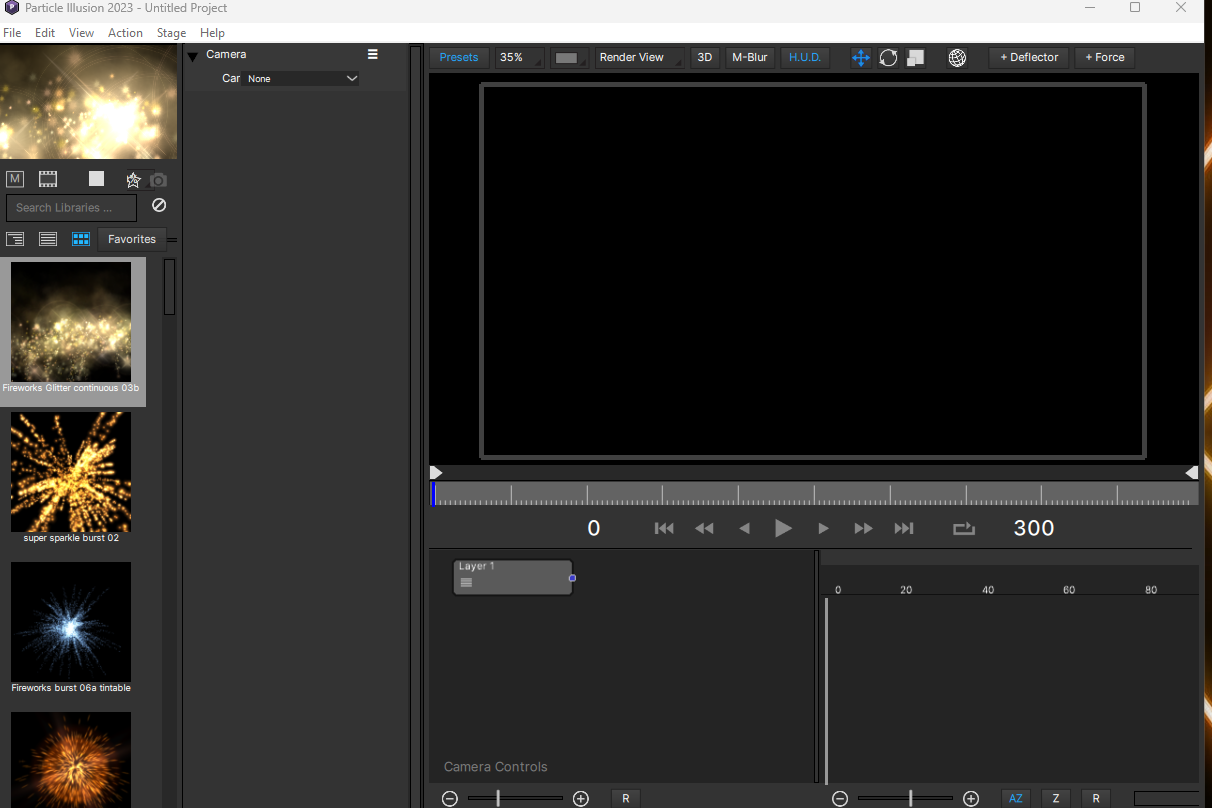Click the rotate stage tool icon
The width and height of the screenshot is (1212, 808).
[888, 58]
